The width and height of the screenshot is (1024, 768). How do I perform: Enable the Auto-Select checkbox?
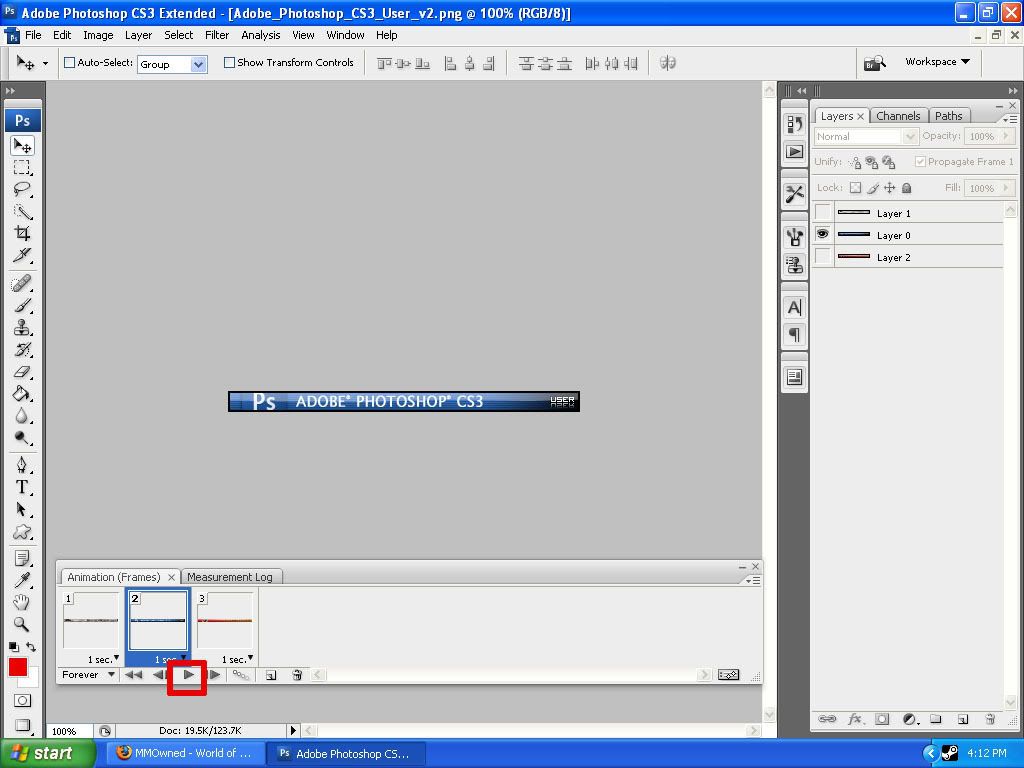tap(69, 63)
